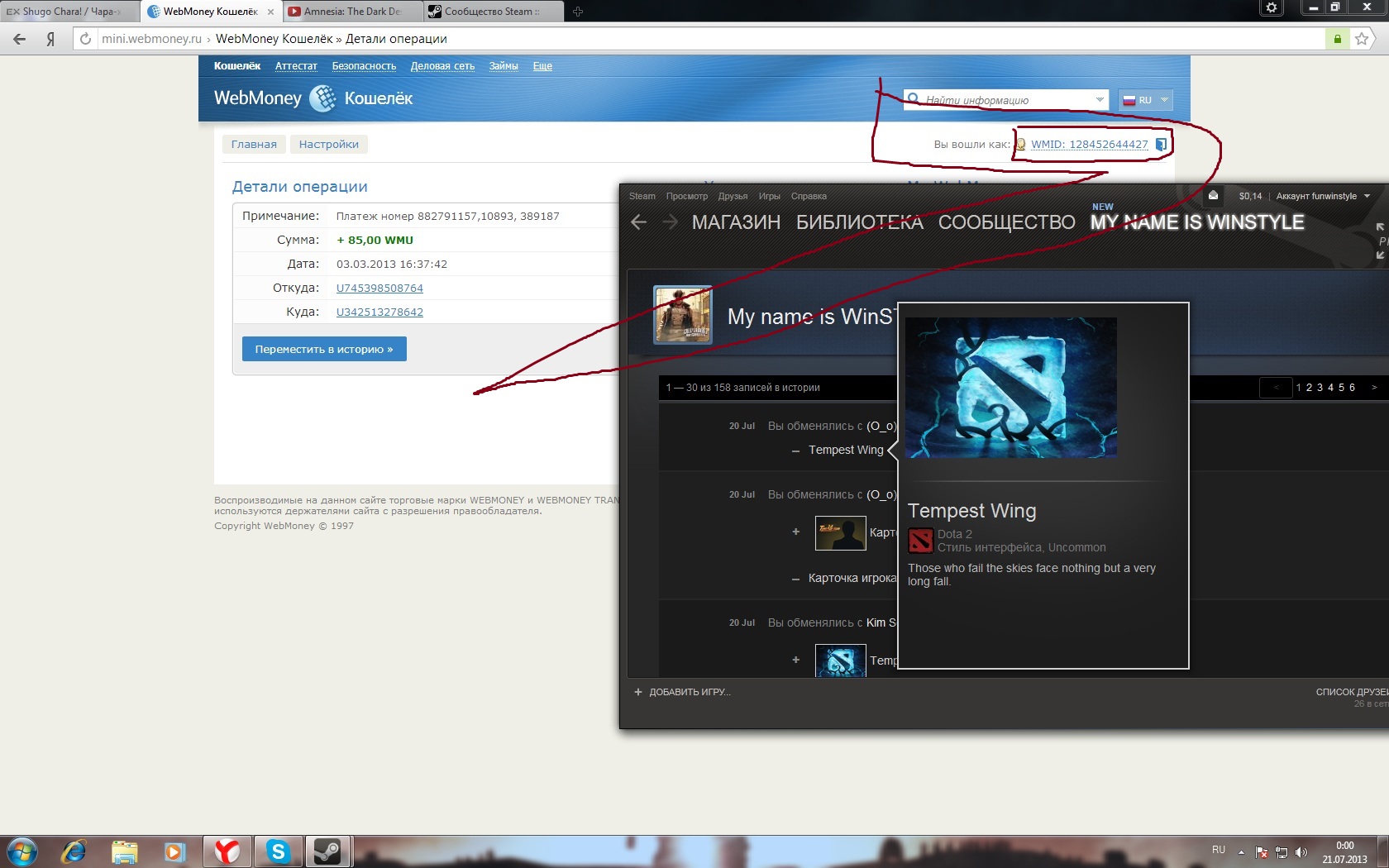This screenshot has height=868, width=1389.
Task: Open the Откуда purse link U745398508764
Action: click(379, 289)
